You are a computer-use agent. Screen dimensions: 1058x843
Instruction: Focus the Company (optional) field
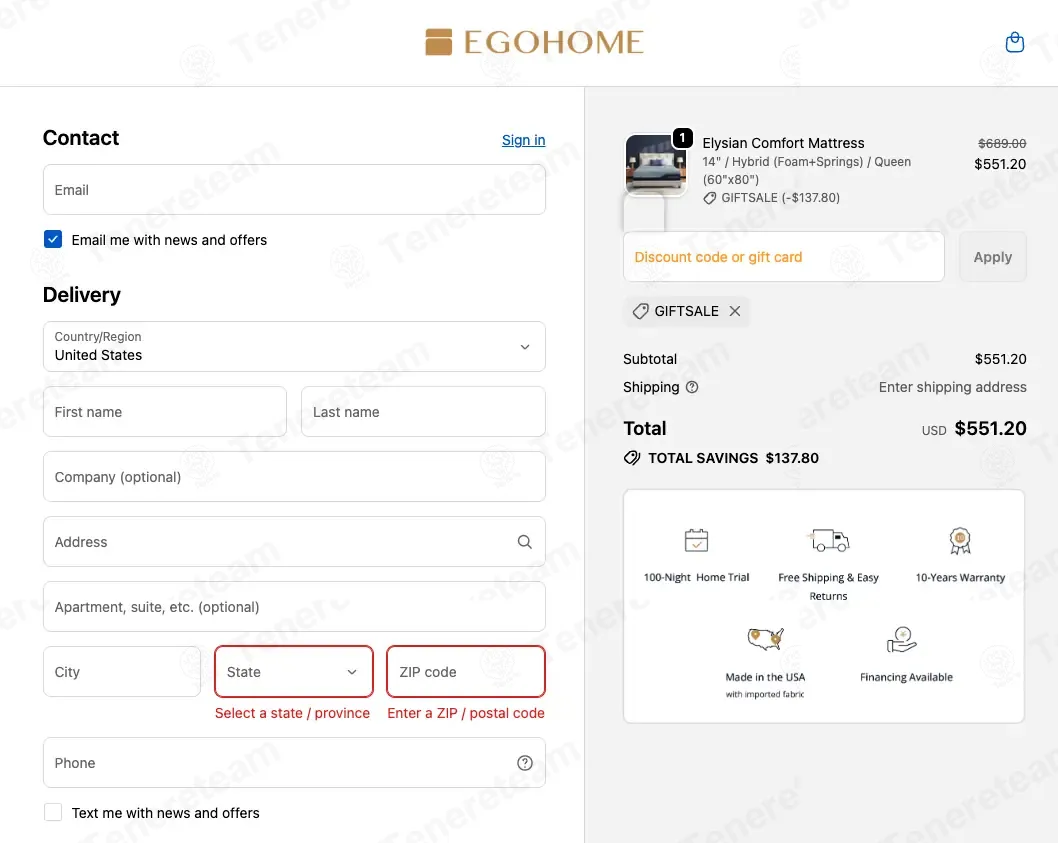click(x=294, y=477)
